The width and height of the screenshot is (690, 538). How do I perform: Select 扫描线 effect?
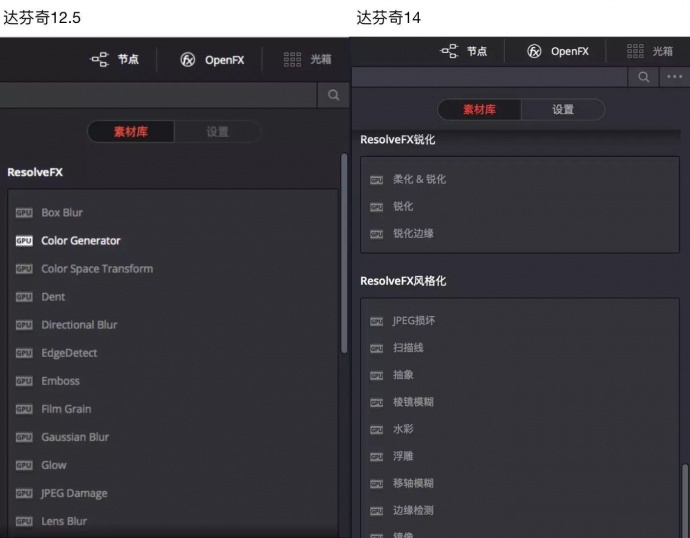click(408, 348)
